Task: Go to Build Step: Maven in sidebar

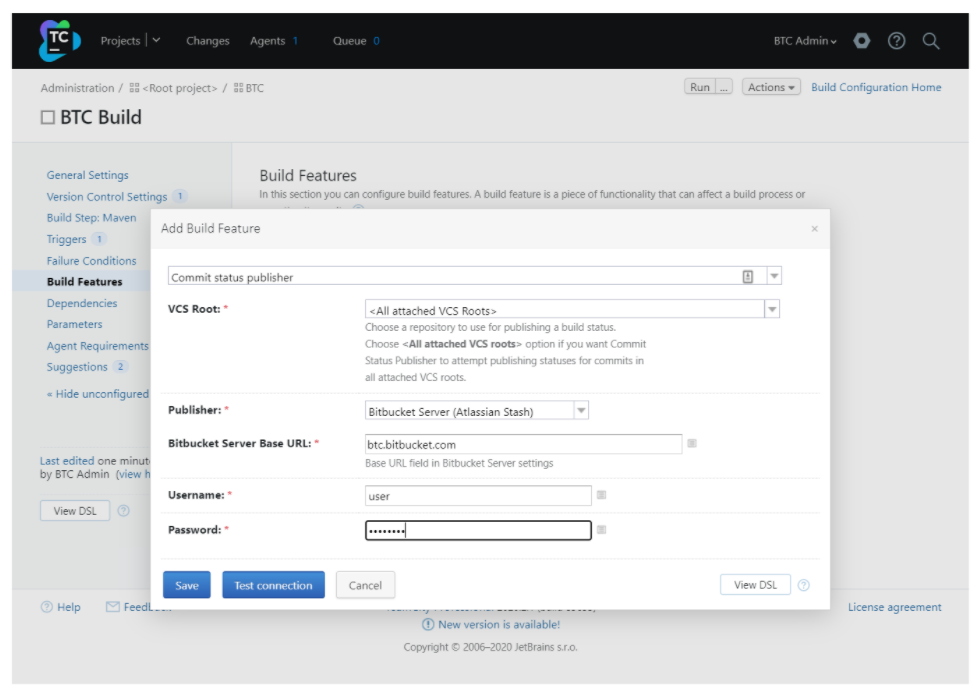Action: pyautogui.click(x=91, y=217)
